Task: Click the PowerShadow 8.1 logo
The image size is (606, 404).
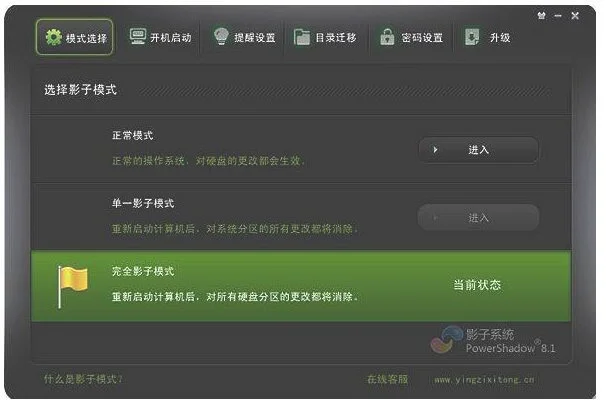Action: (493, 340)
